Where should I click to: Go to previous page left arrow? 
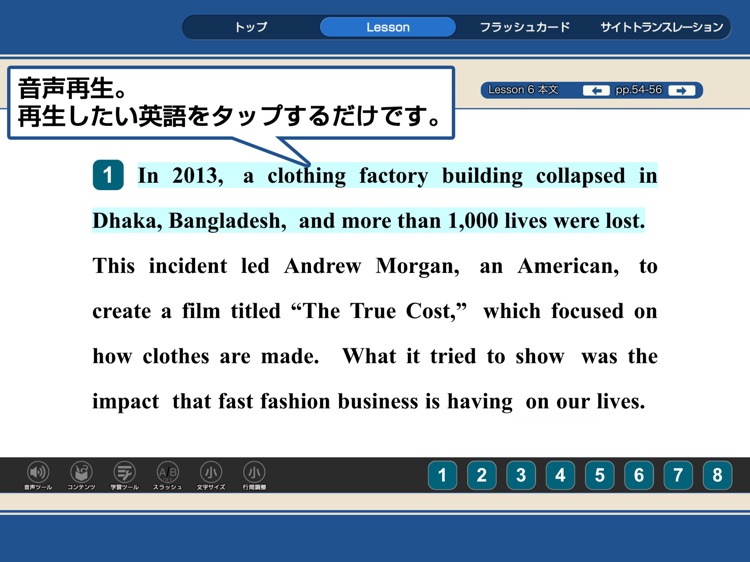point(596,90)
